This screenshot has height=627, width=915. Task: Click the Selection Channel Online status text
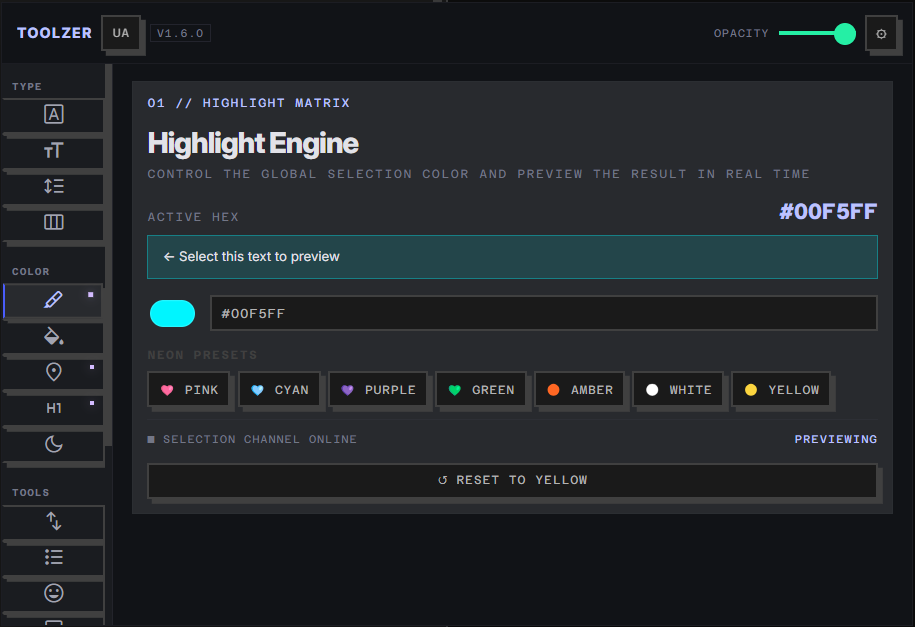tap(260, 440)
